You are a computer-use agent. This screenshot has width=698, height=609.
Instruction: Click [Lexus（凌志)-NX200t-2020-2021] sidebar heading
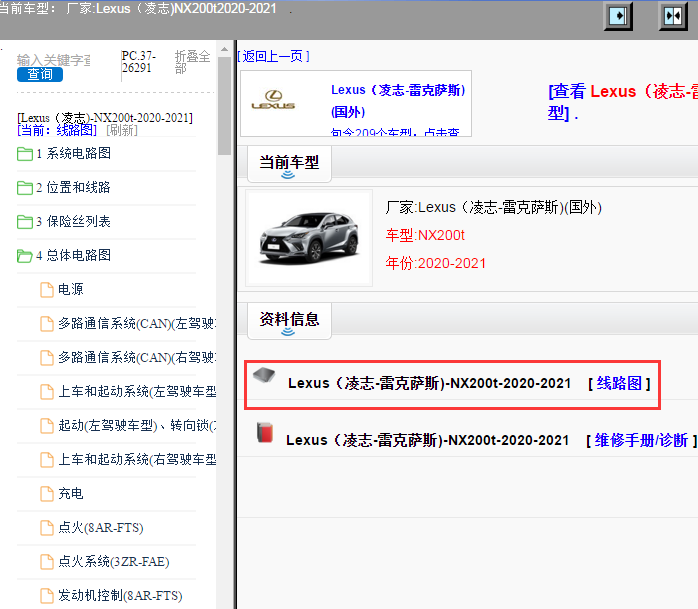pos(105,118)
